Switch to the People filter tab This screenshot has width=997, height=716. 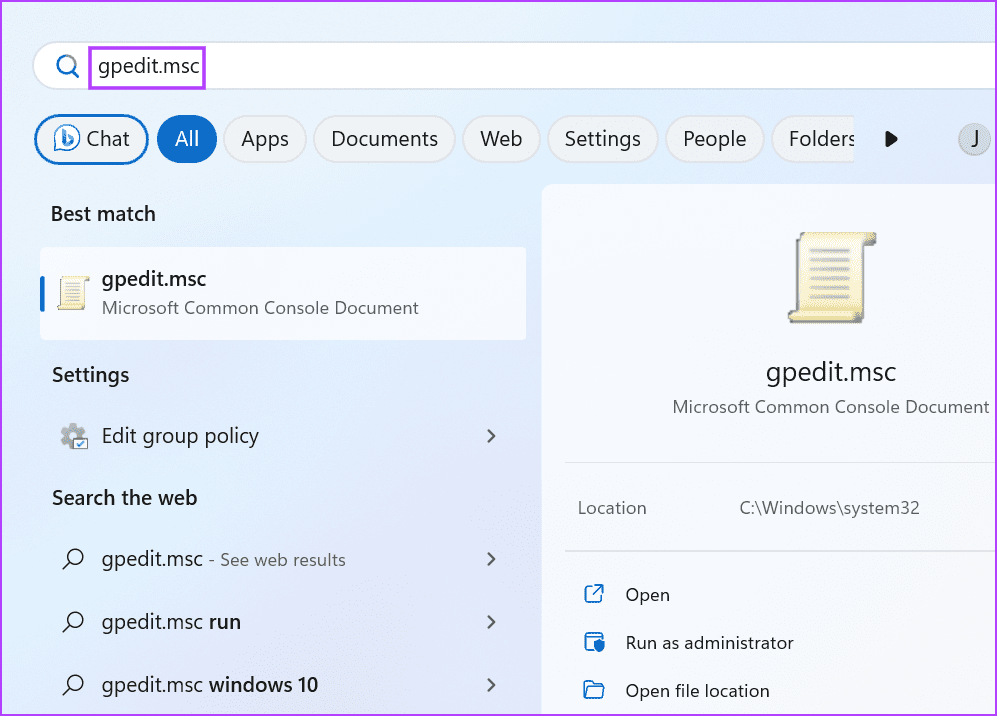(715, 139)
